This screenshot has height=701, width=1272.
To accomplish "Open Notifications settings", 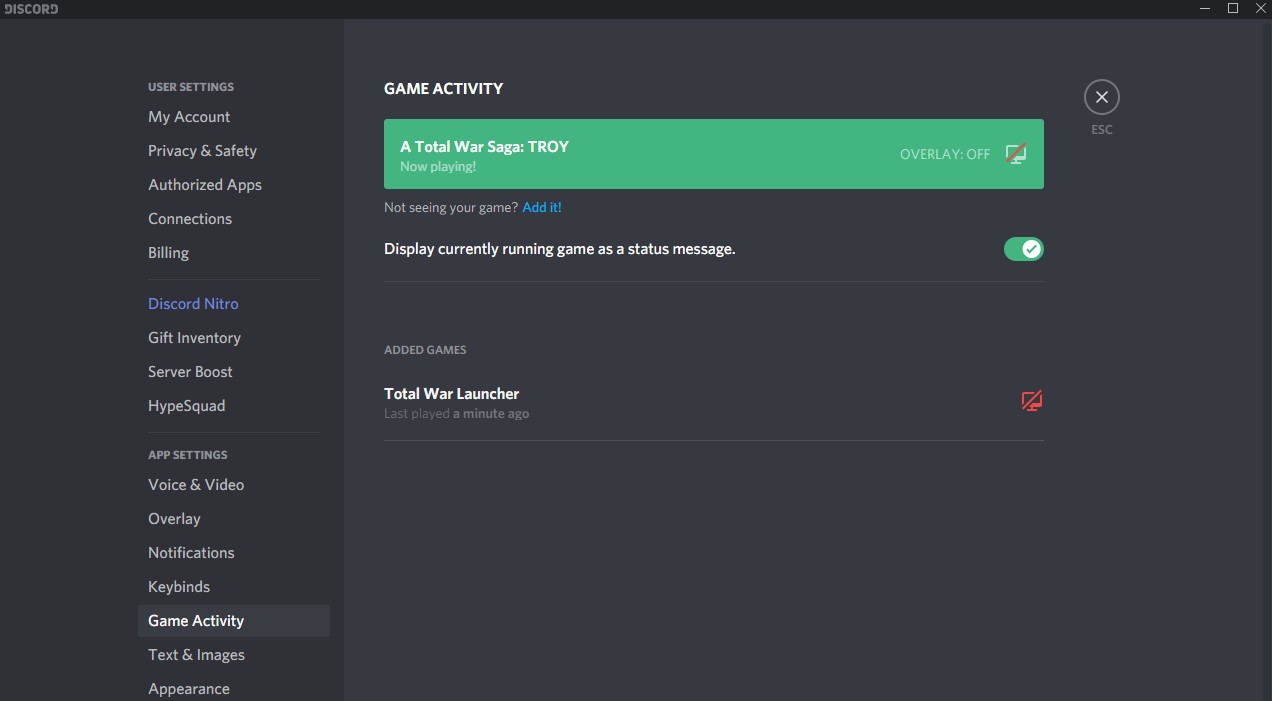I will point(191,553).
